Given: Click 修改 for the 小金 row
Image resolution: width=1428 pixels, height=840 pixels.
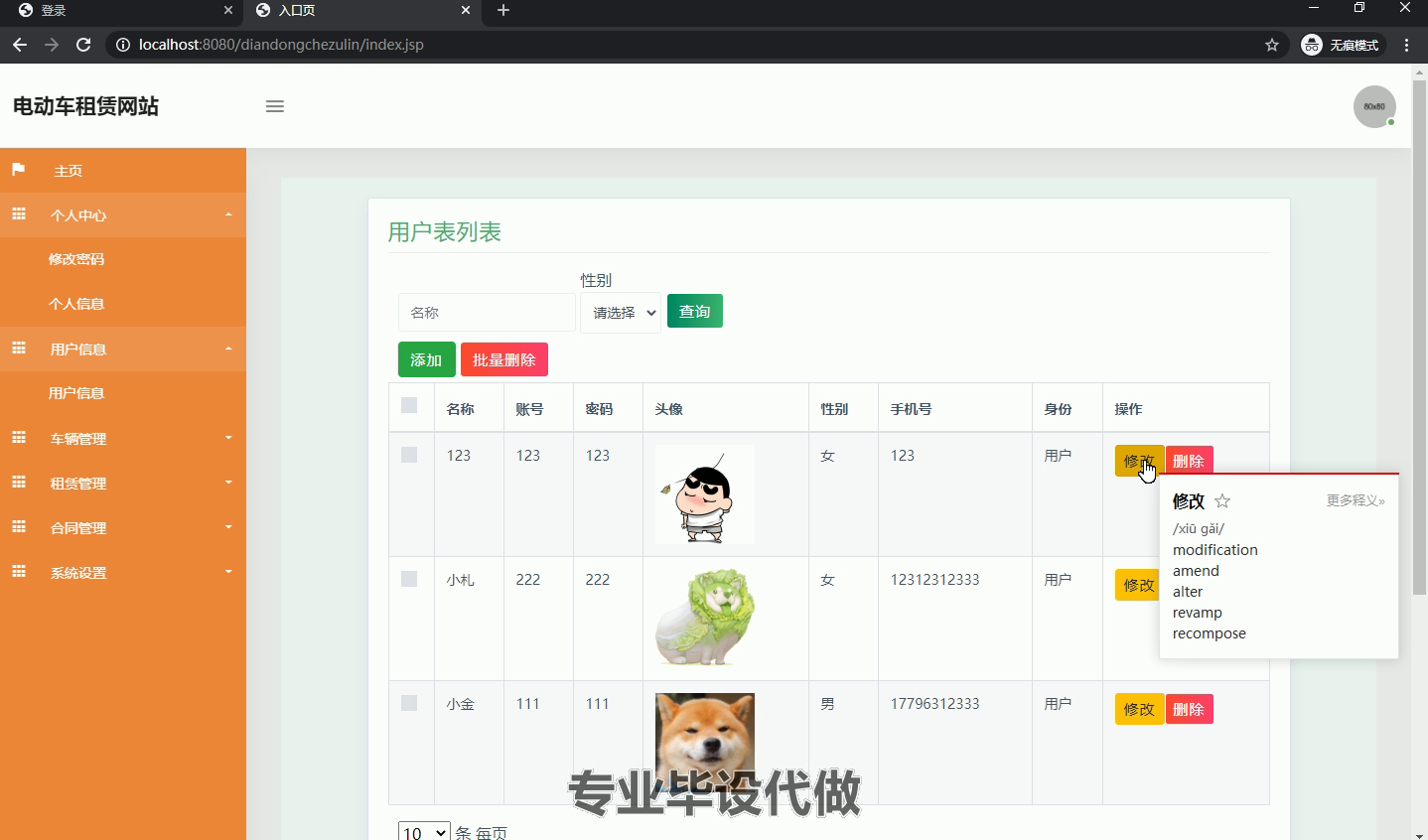Looking at the screenshot, I should coord(1139,709).
